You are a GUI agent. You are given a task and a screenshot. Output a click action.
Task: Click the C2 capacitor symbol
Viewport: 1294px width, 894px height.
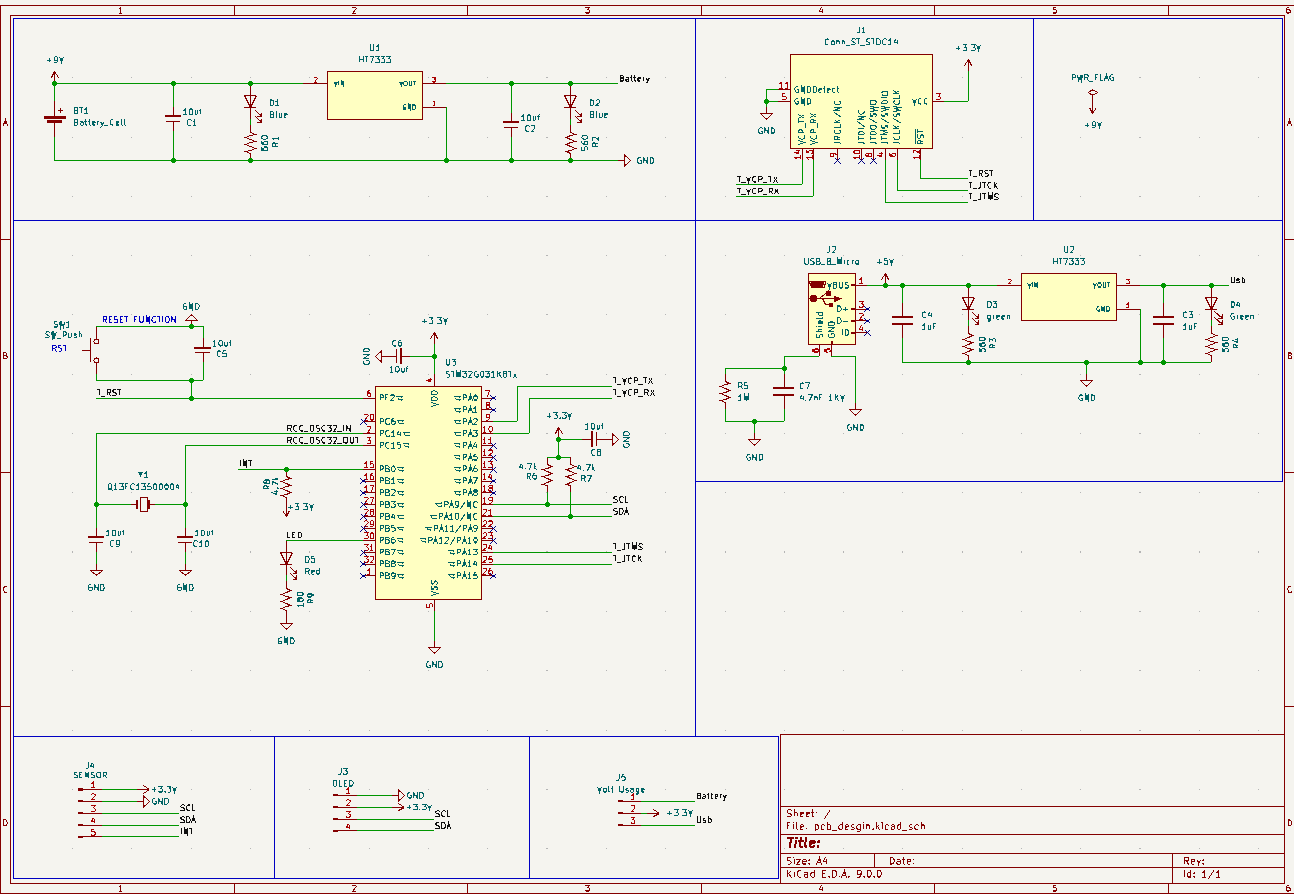pos(511,123)
